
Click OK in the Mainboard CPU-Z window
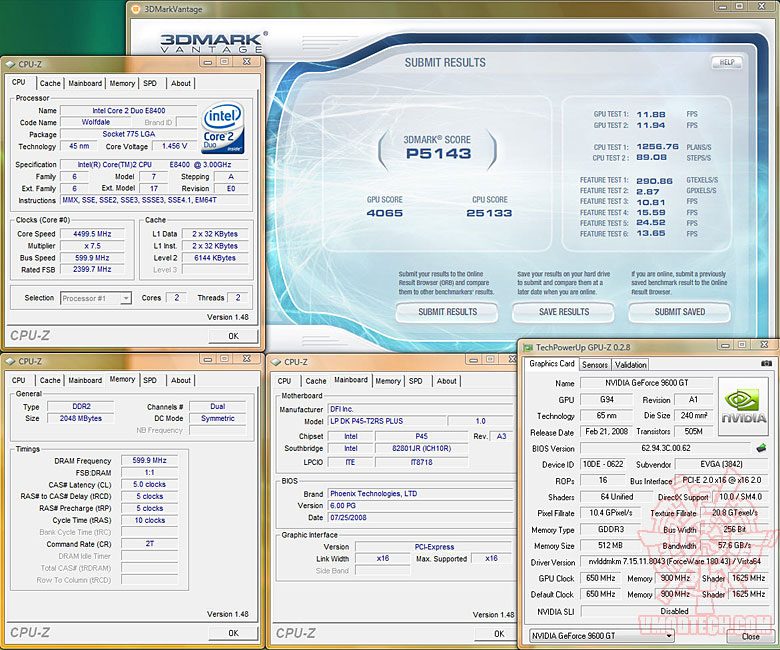[499, 634]
